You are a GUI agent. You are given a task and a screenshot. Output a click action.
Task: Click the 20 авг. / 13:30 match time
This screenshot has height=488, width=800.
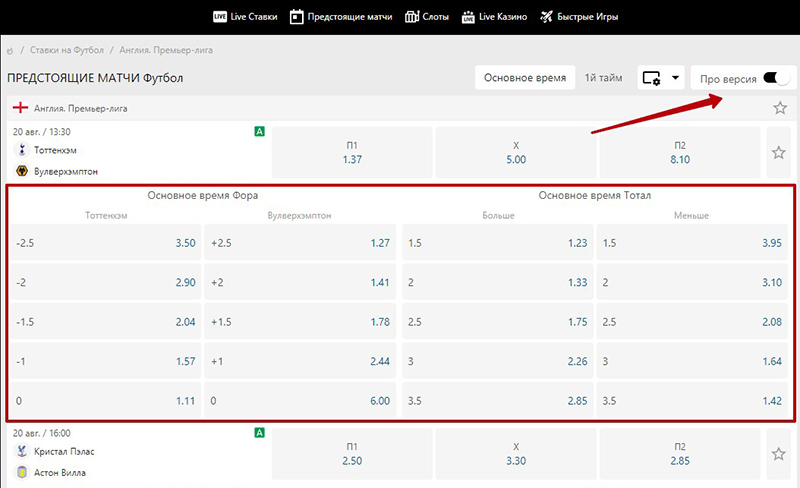pos(42,132)
